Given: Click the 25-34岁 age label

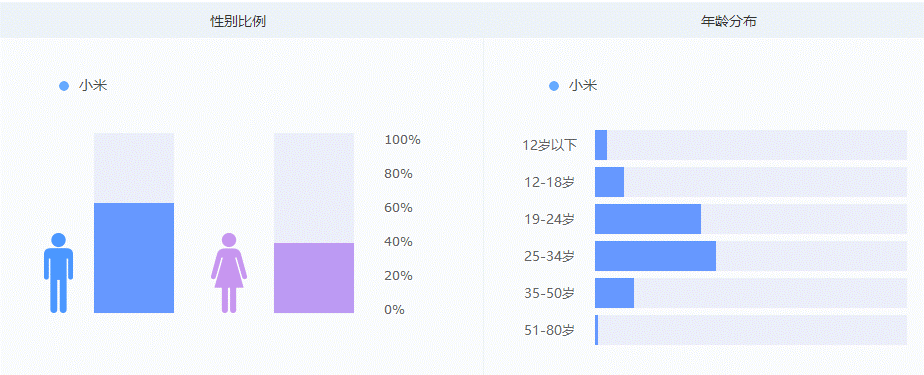Looking at the screenshot, I should coord(549,256).
